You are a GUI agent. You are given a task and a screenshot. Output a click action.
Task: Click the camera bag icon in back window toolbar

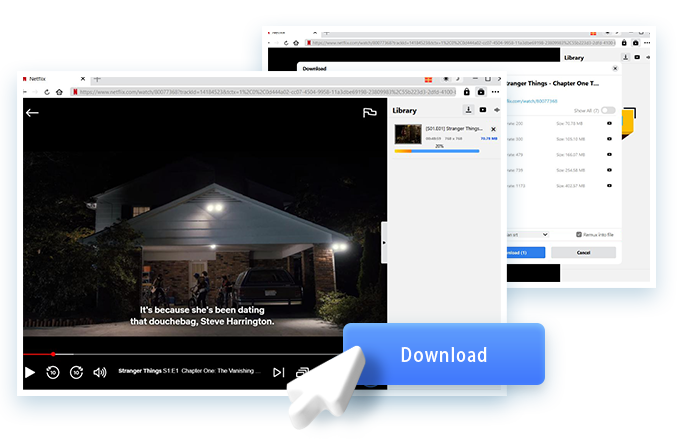pyautogui.click(x=636, y=43)
